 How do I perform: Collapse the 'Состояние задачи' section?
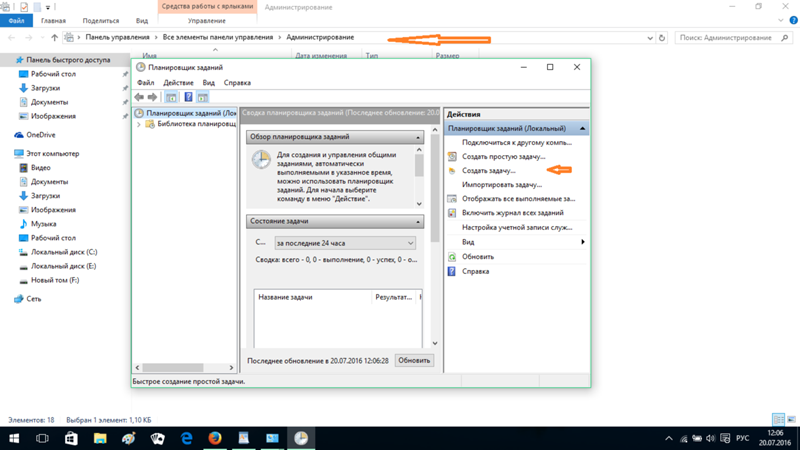[418, 221]
